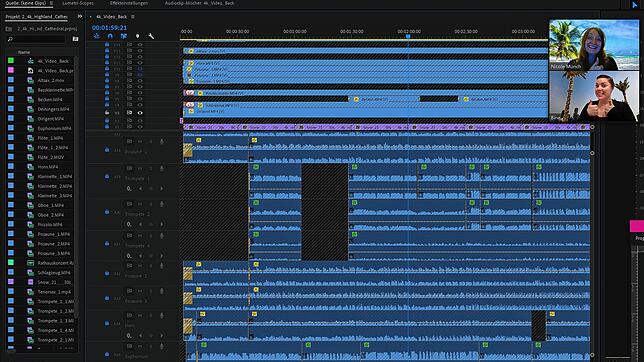Viewport: 644px width, 362px height.
Task: Add a marker with the marker icon
Action: (138, 36)
